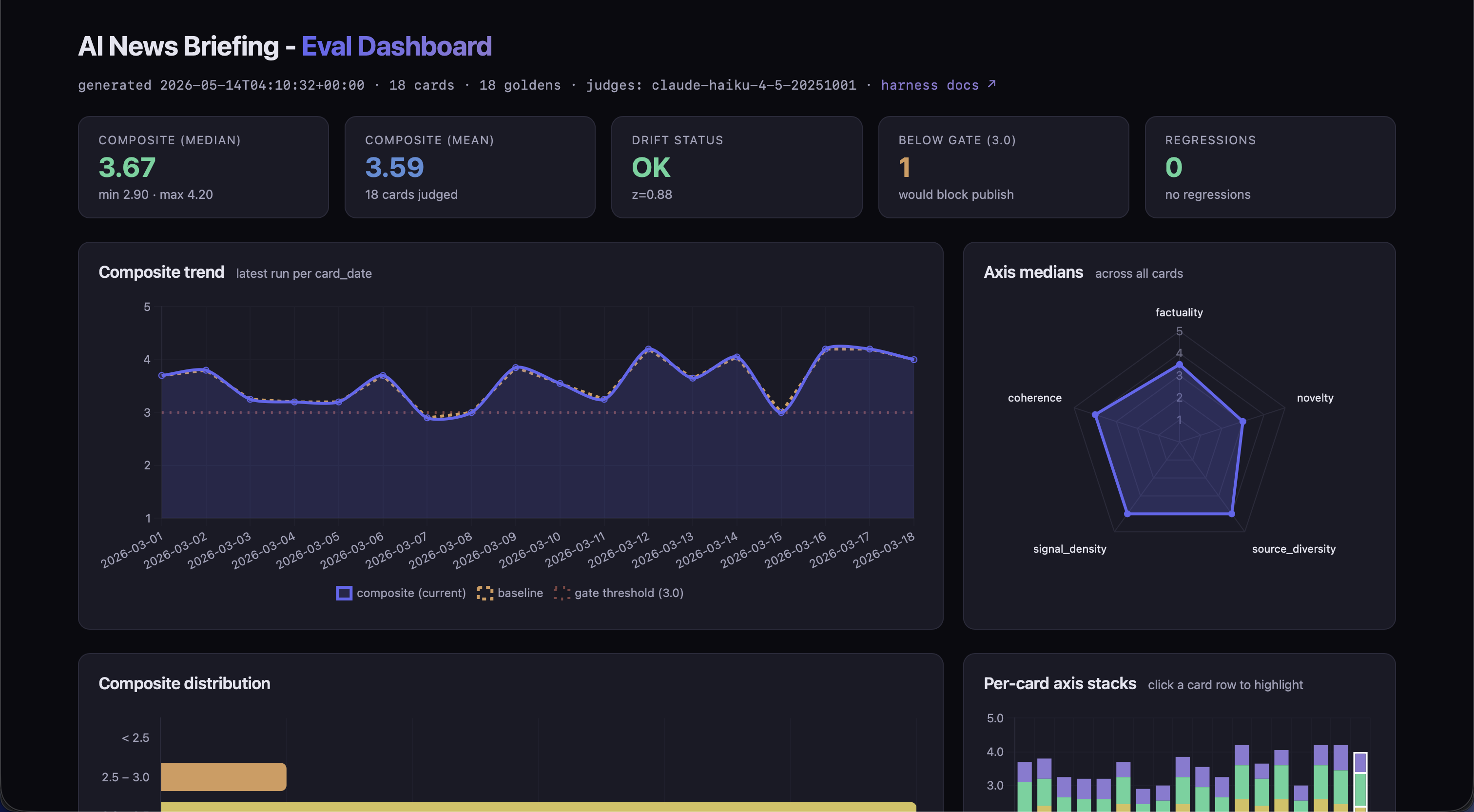Viewport: 1474px width, 812px height.
Task: Click the signal_density radar axis label
Action: tap(1069, 549)
